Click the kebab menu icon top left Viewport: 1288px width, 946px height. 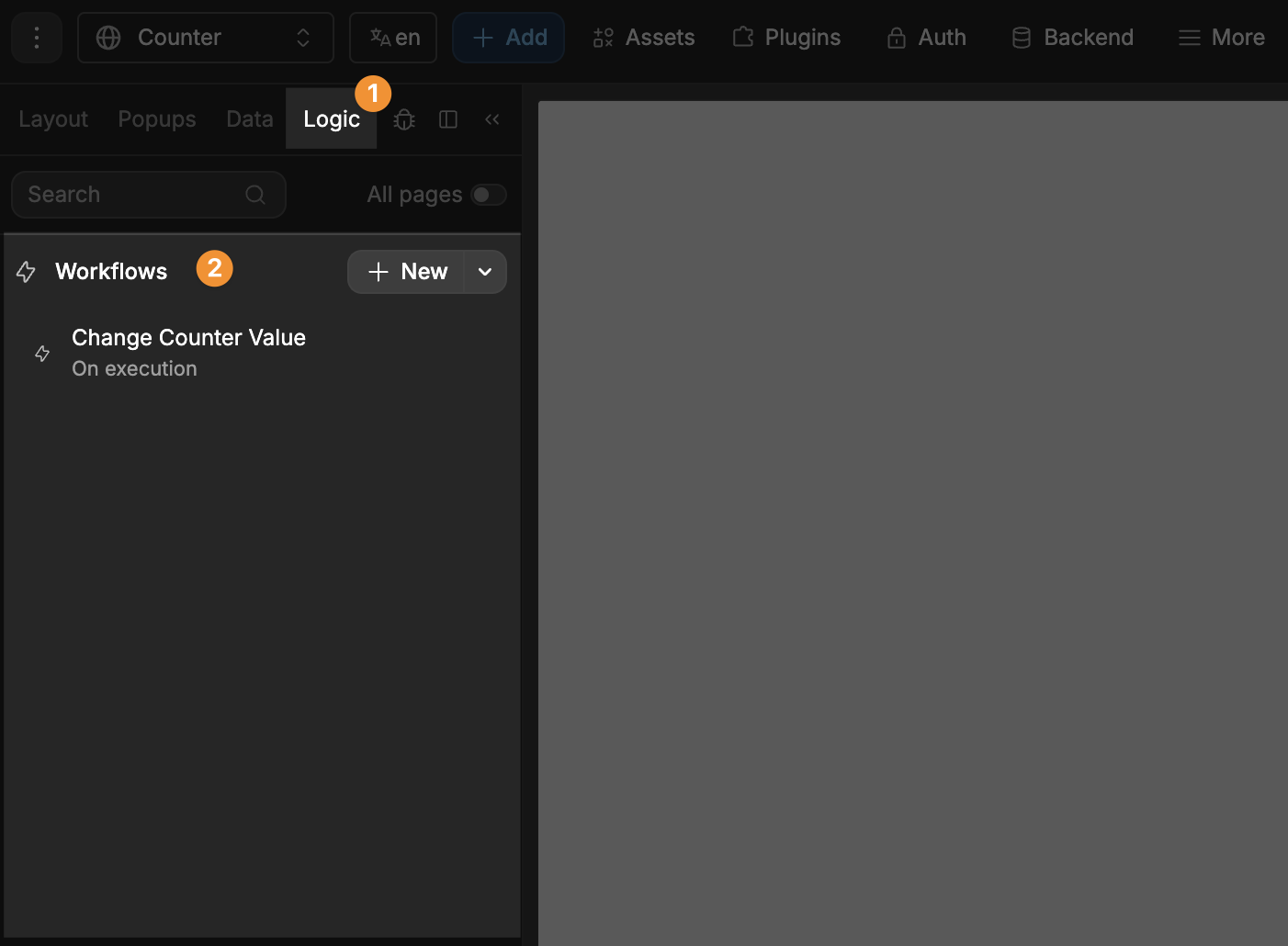tap(36, 38)
